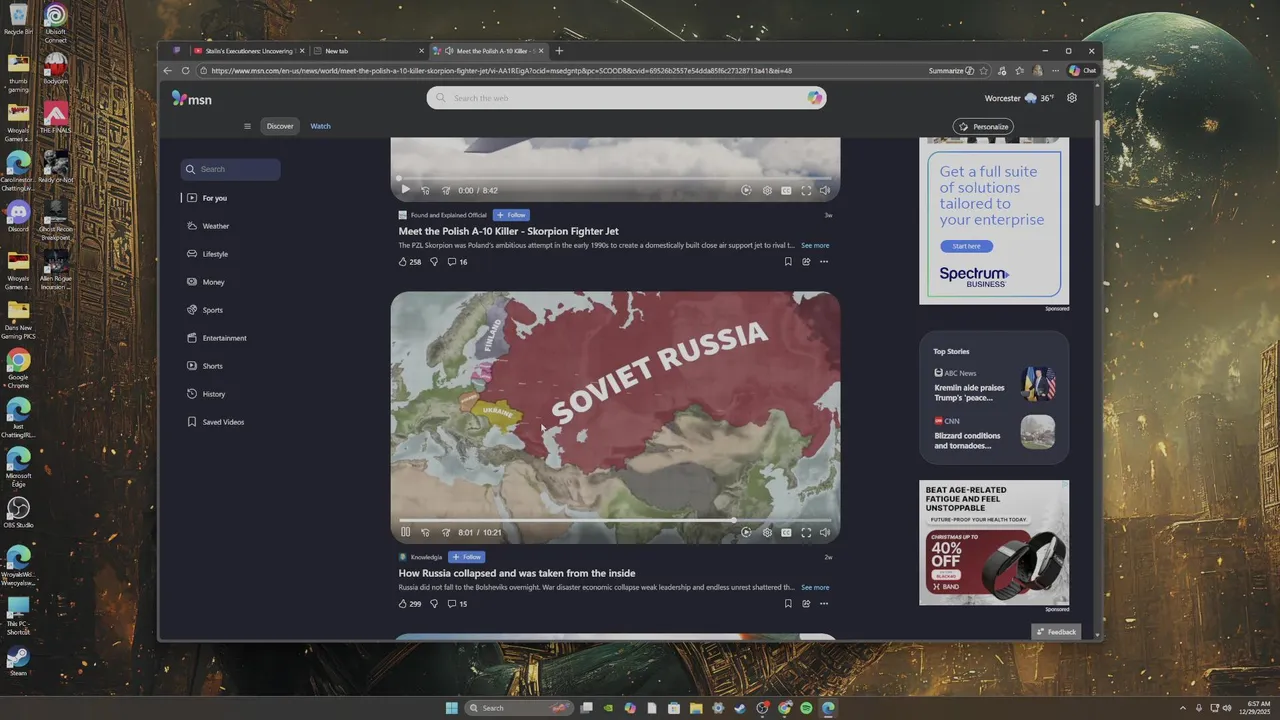Viewport: 1280px width, 720px height.
Task: Click the Search the web box
Action: (626, 98)
